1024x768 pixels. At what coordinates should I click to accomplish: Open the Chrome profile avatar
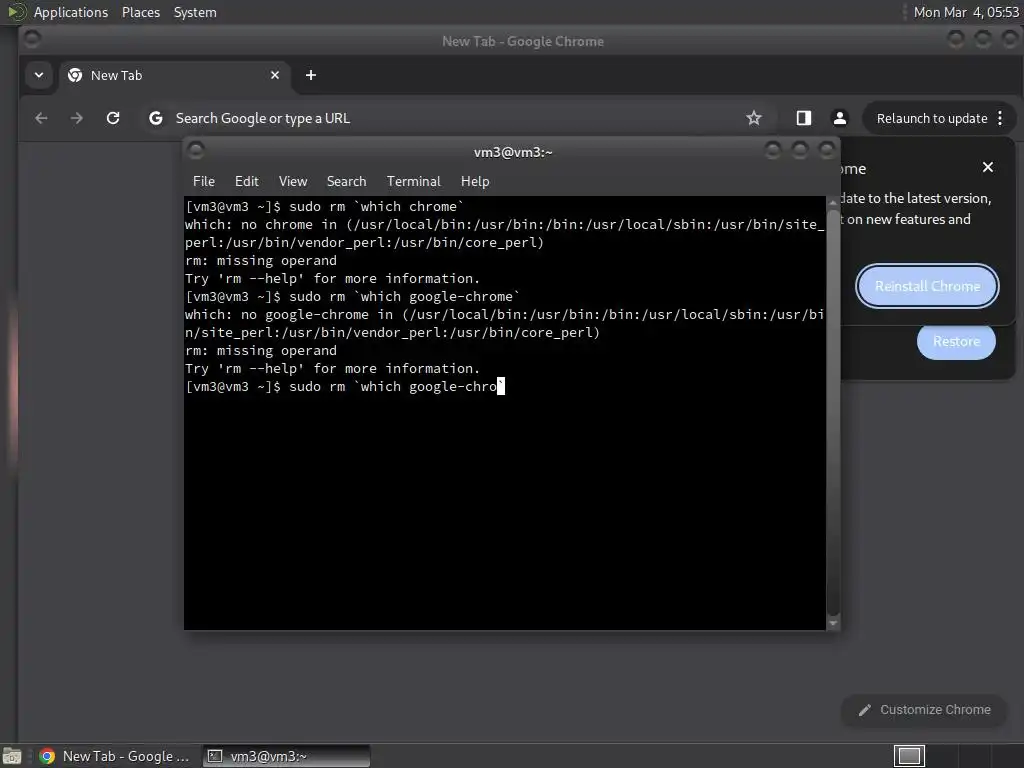click(840, 118)
